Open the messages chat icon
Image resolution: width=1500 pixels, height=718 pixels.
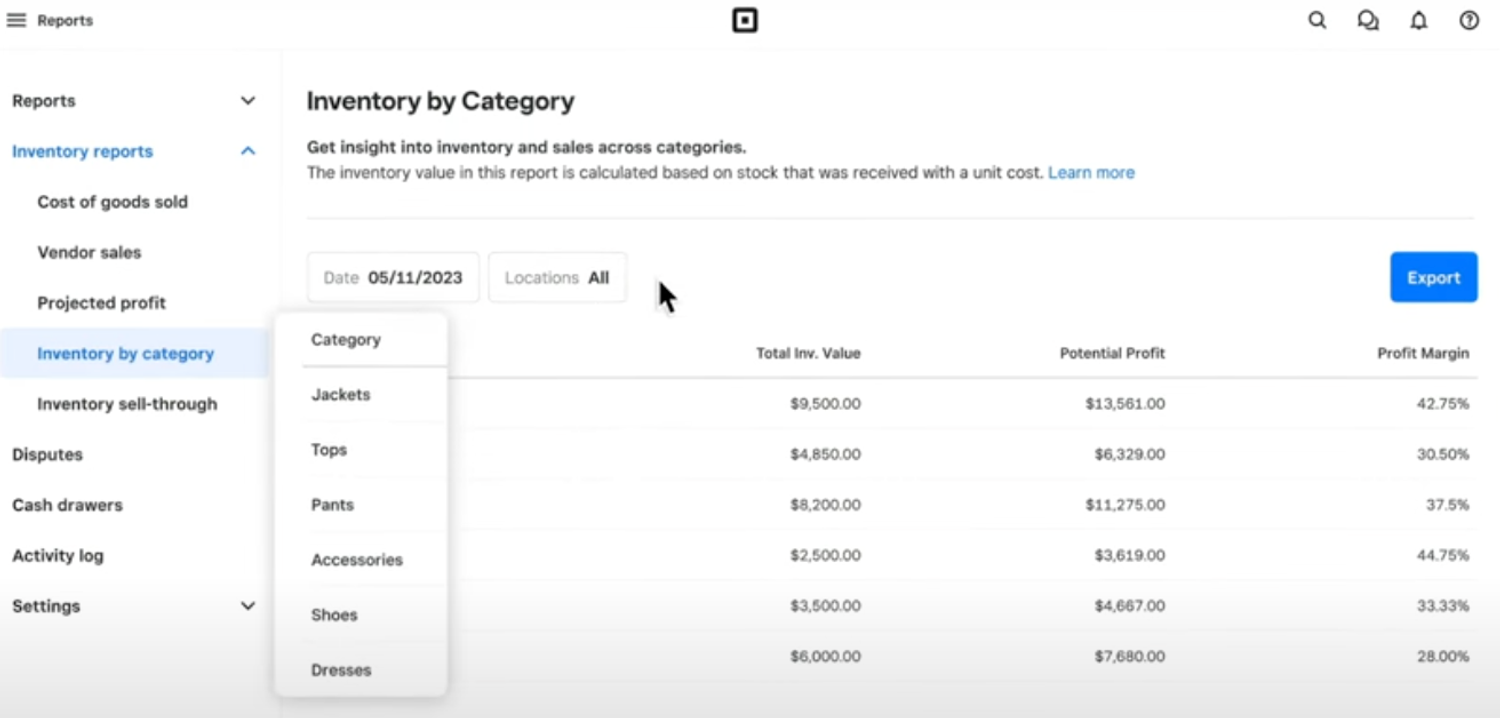[x=1367, y=20]
